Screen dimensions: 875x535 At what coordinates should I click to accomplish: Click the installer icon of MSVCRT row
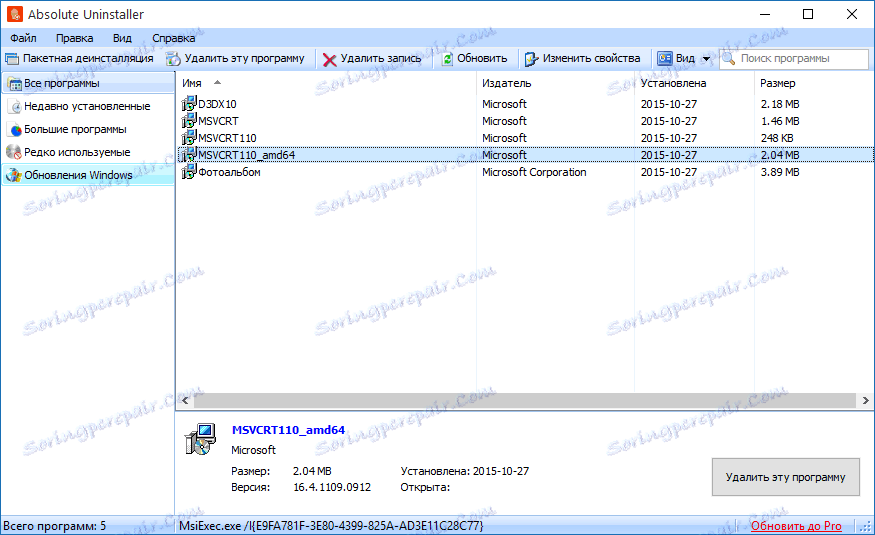189,120
